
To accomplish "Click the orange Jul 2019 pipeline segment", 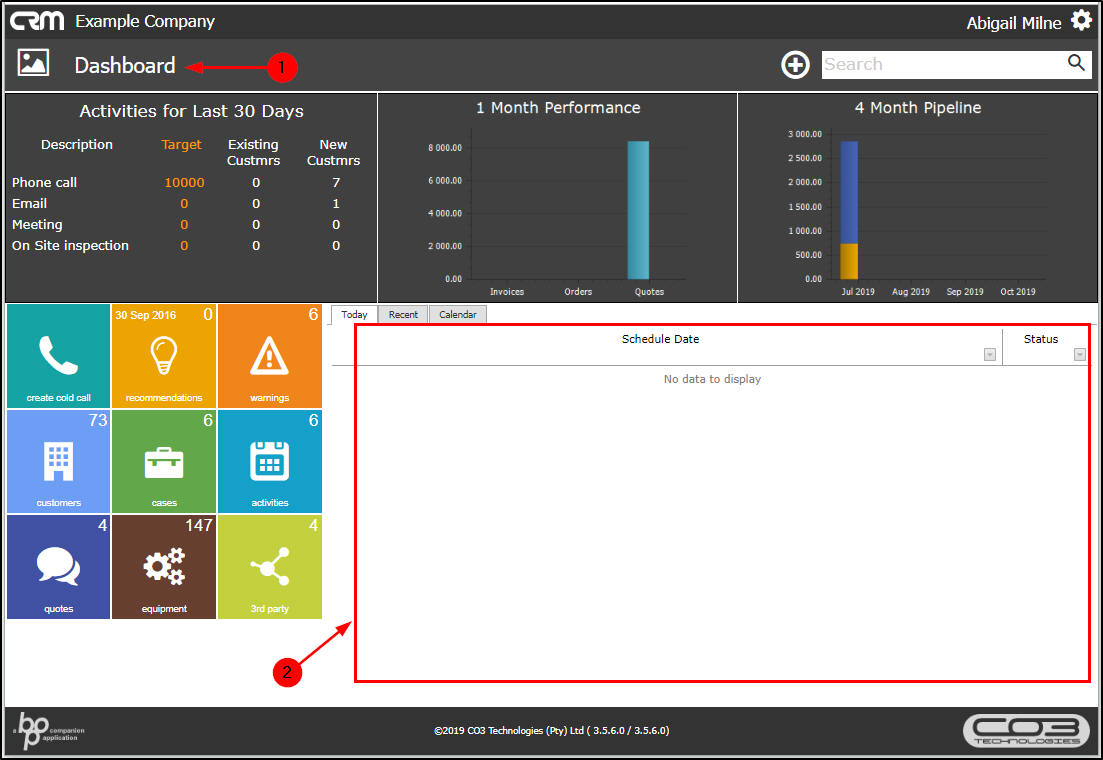I will pyautogui.click(x=849, y=262).
